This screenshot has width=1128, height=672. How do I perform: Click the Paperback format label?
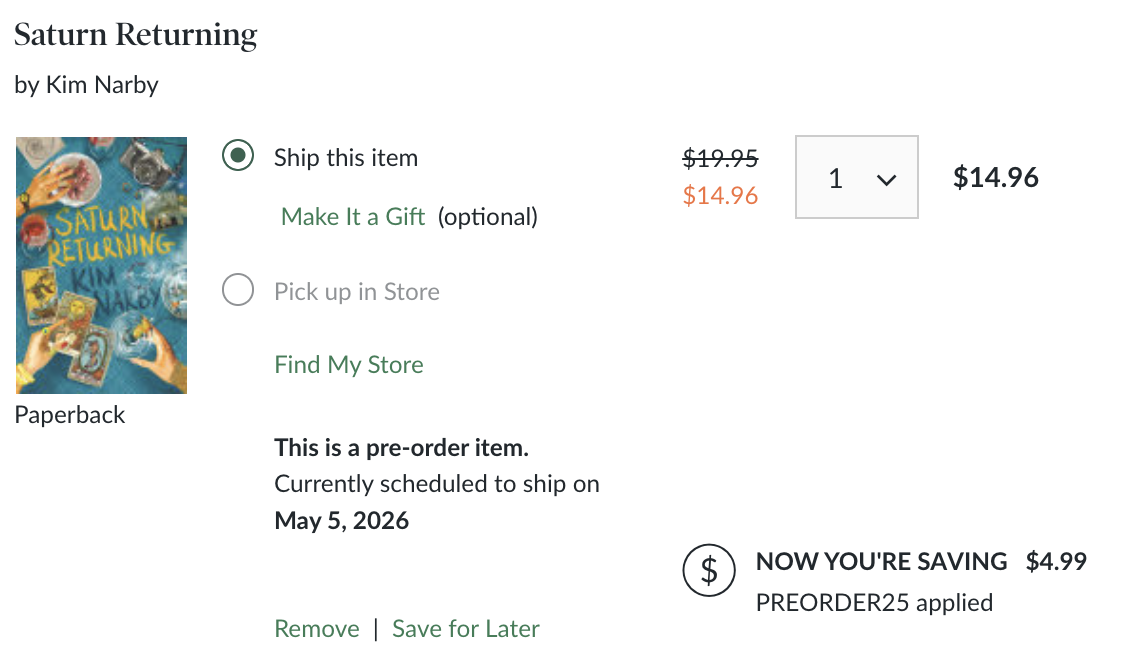tap(70, 415)
